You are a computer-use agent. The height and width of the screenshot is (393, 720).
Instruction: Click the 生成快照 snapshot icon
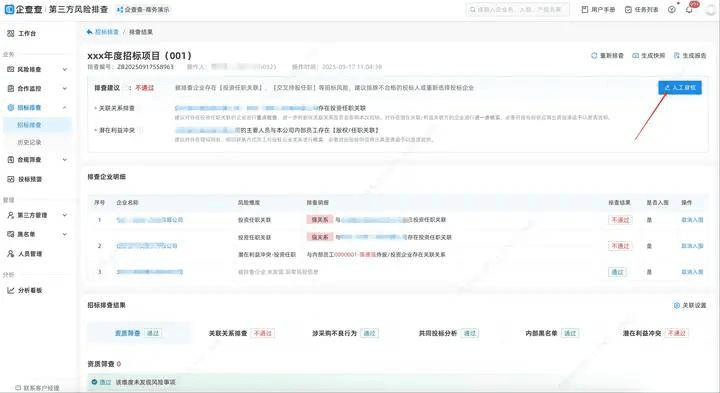[636, 56]
